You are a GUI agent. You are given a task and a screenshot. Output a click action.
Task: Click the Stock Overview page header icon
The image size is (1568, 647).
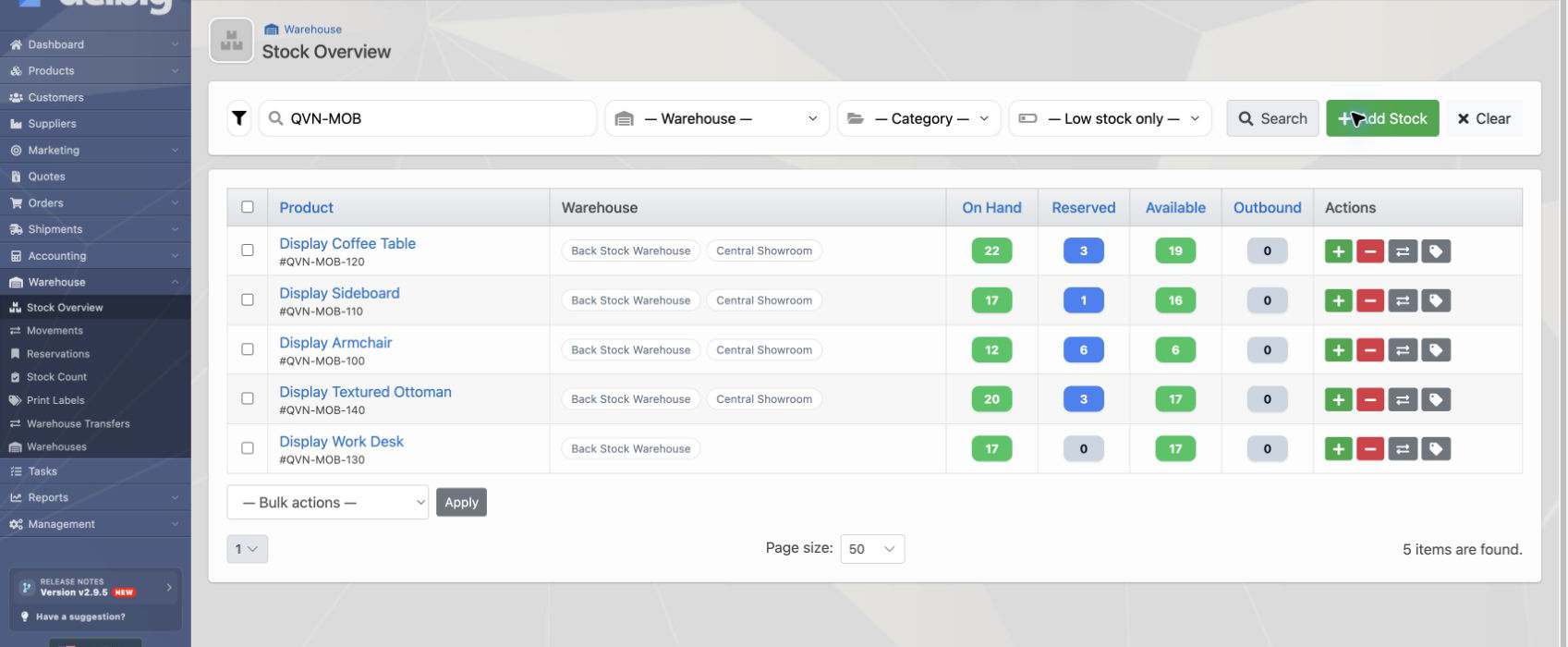pos(231,41)
